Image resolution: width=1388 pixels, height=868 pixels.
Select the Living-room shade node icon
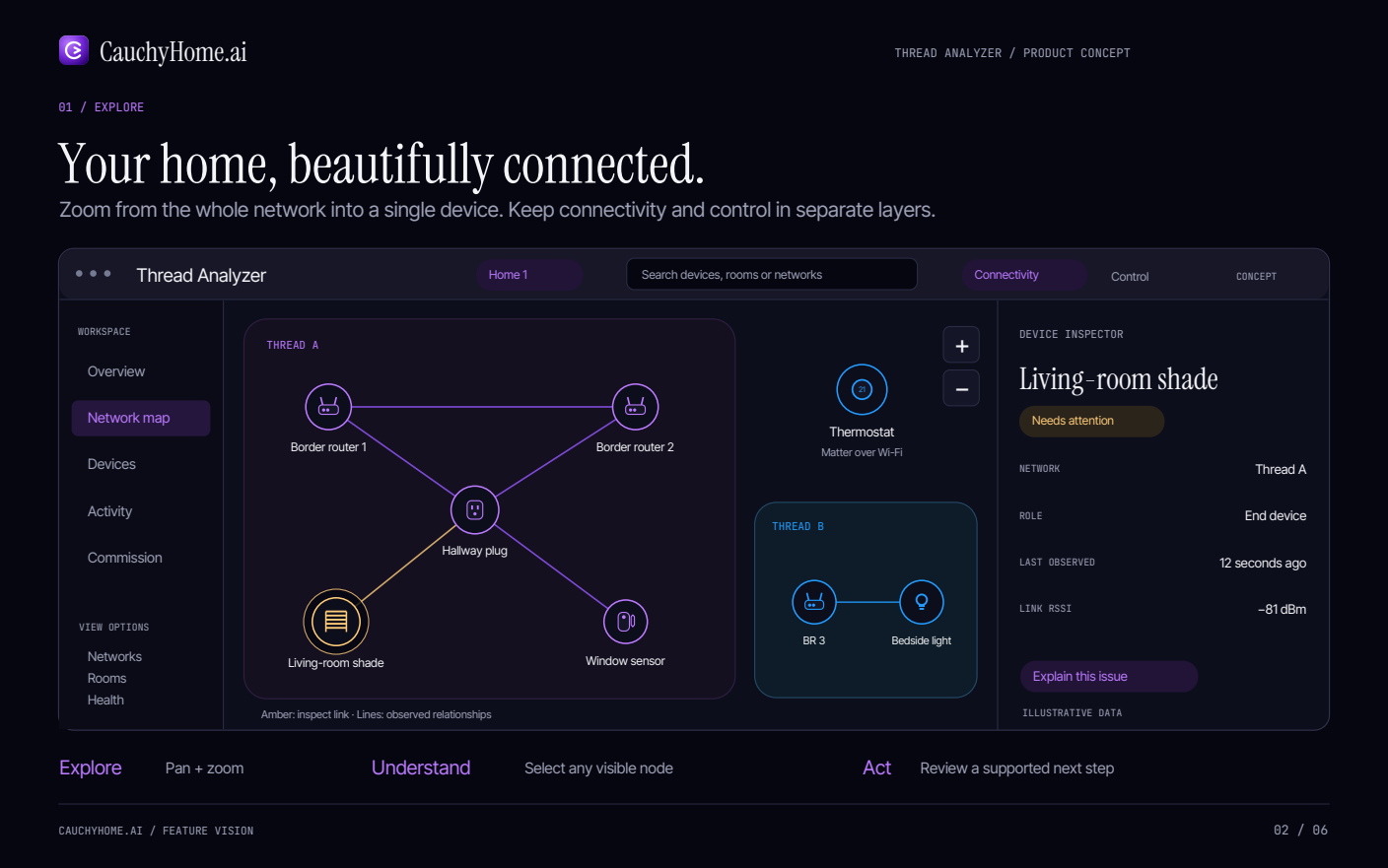(336, 622)
